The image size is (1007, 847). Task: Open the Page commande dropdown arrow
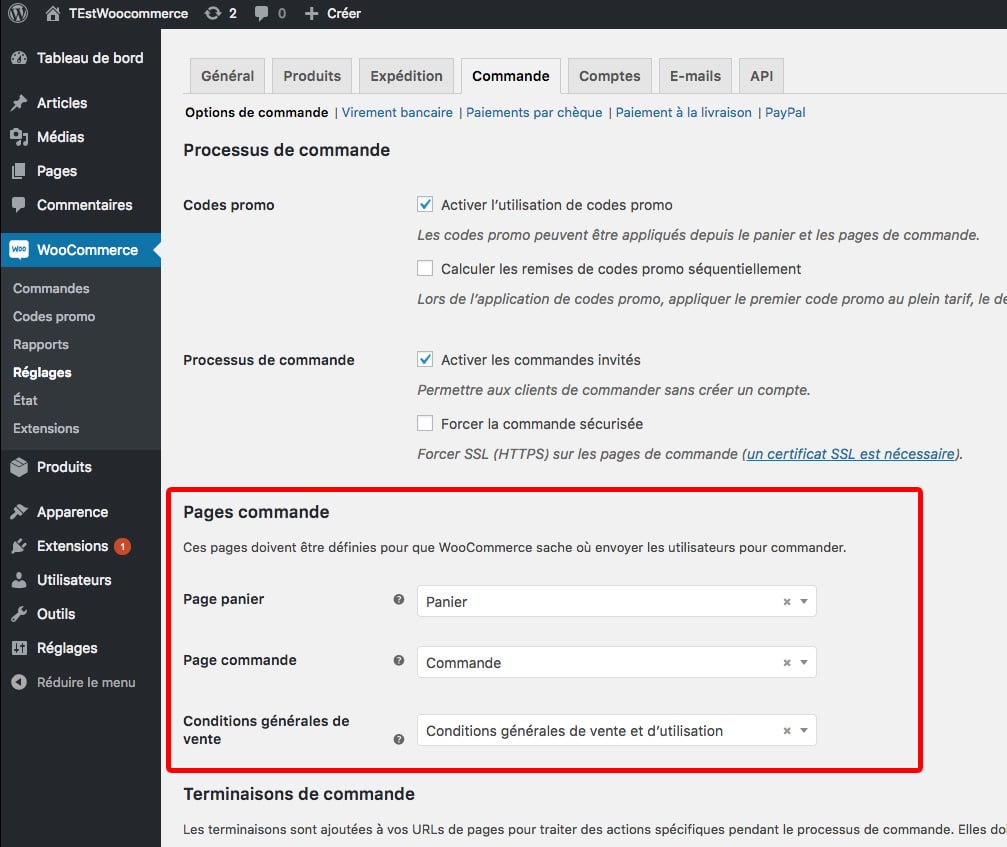coord(804,663)
